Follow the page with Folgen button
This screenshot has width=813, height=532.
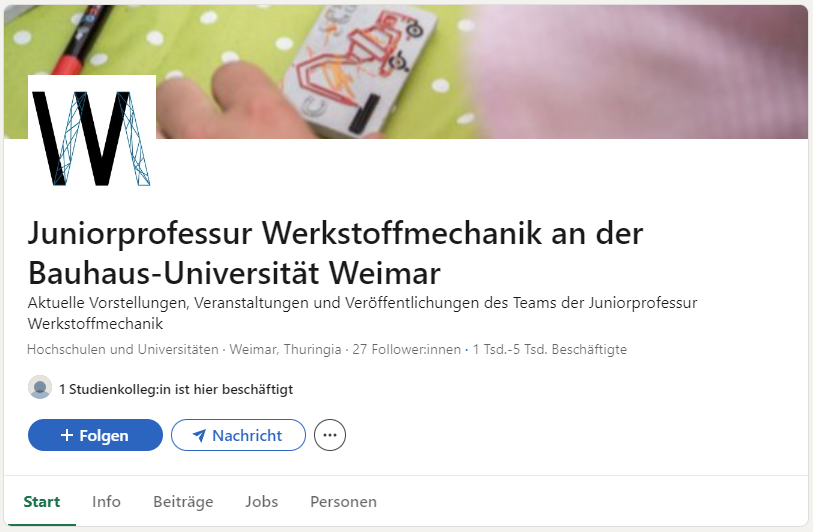[x=95, y=435]
